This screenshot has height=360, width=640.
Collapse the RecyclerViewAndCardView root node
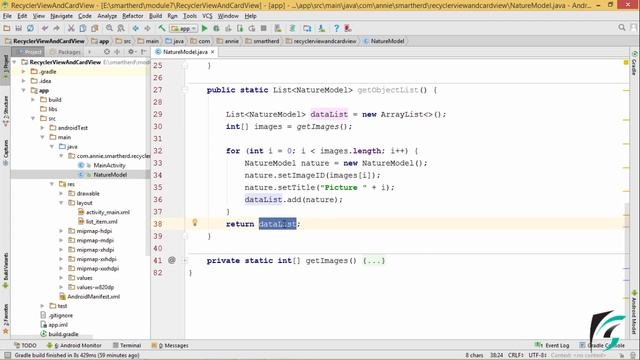pyautogui.click(x=15, y=62)
